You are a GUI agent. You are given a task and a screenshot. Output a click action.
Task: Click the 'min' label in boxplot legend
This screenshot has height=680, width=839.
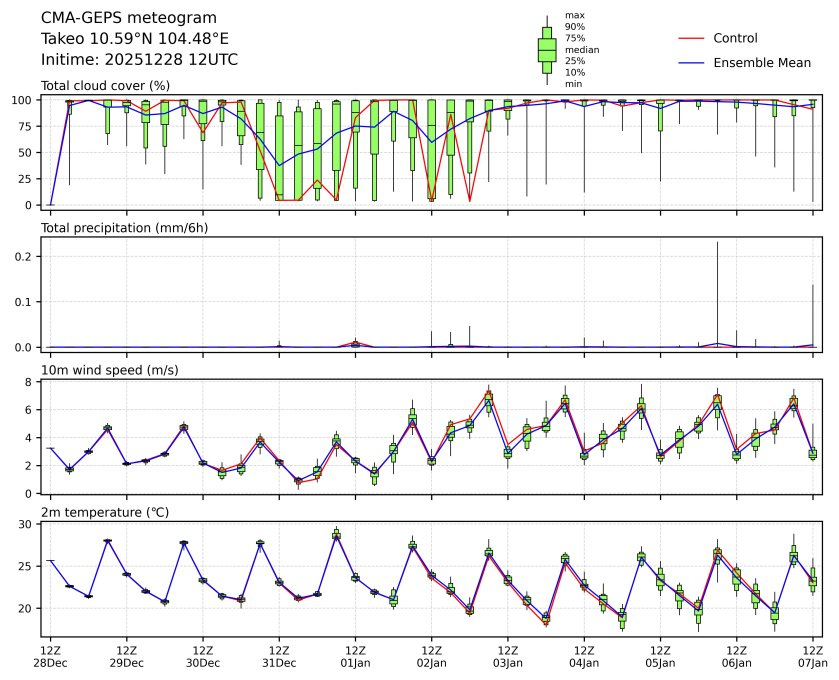[573, 84]
